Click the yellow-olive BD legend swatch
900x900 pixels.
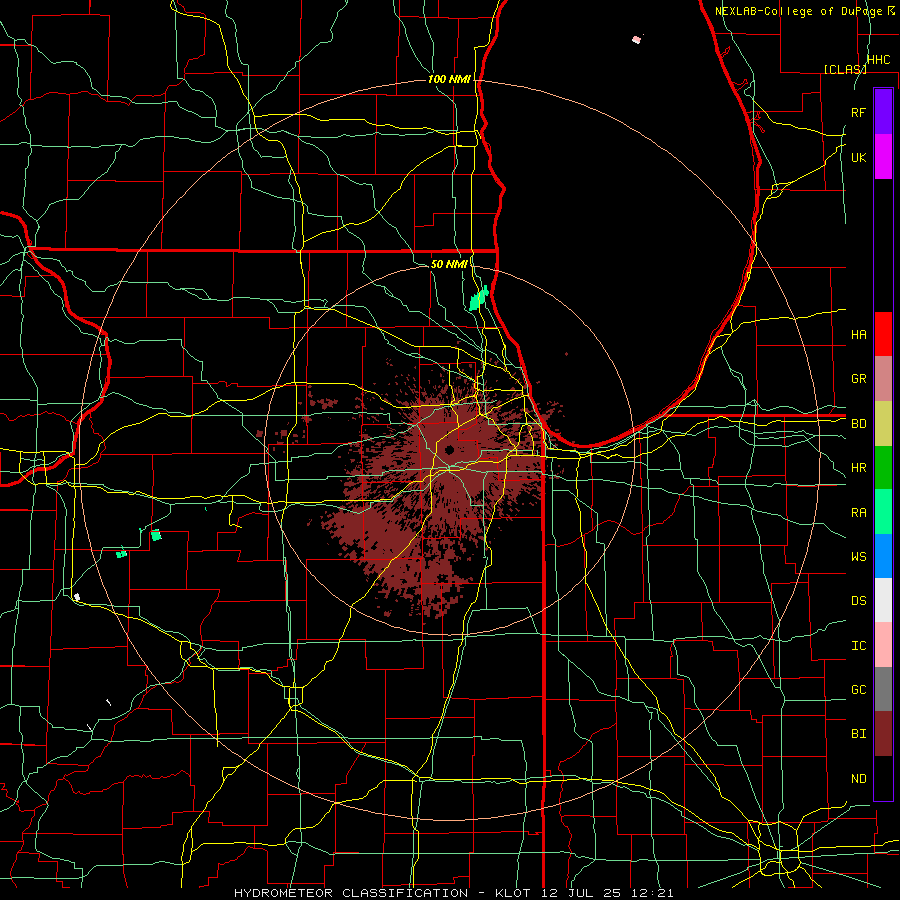[x=883, y=423]
